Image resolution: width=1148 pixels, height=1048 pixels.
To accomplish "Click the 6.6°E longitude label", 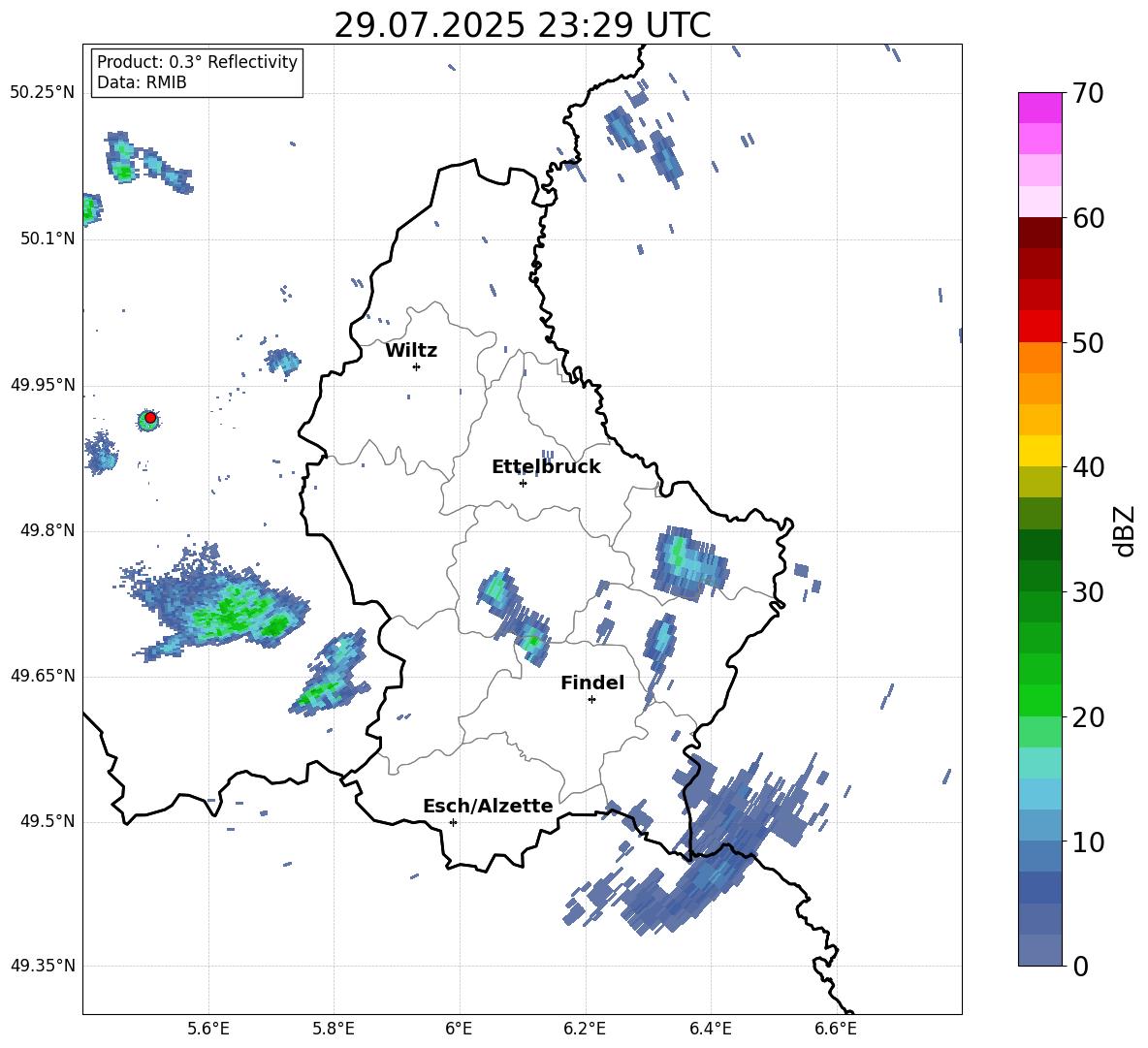I will pyautogui.click(x=836, y=1029).
